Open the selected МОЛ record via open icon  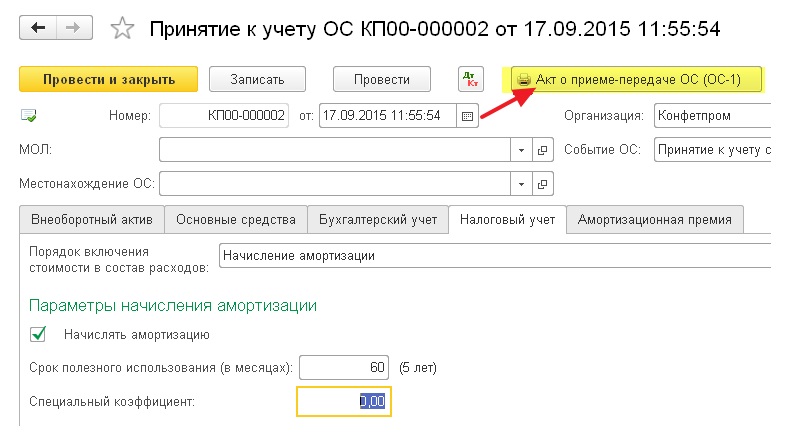pyautogui.click(x=542, y=150)
